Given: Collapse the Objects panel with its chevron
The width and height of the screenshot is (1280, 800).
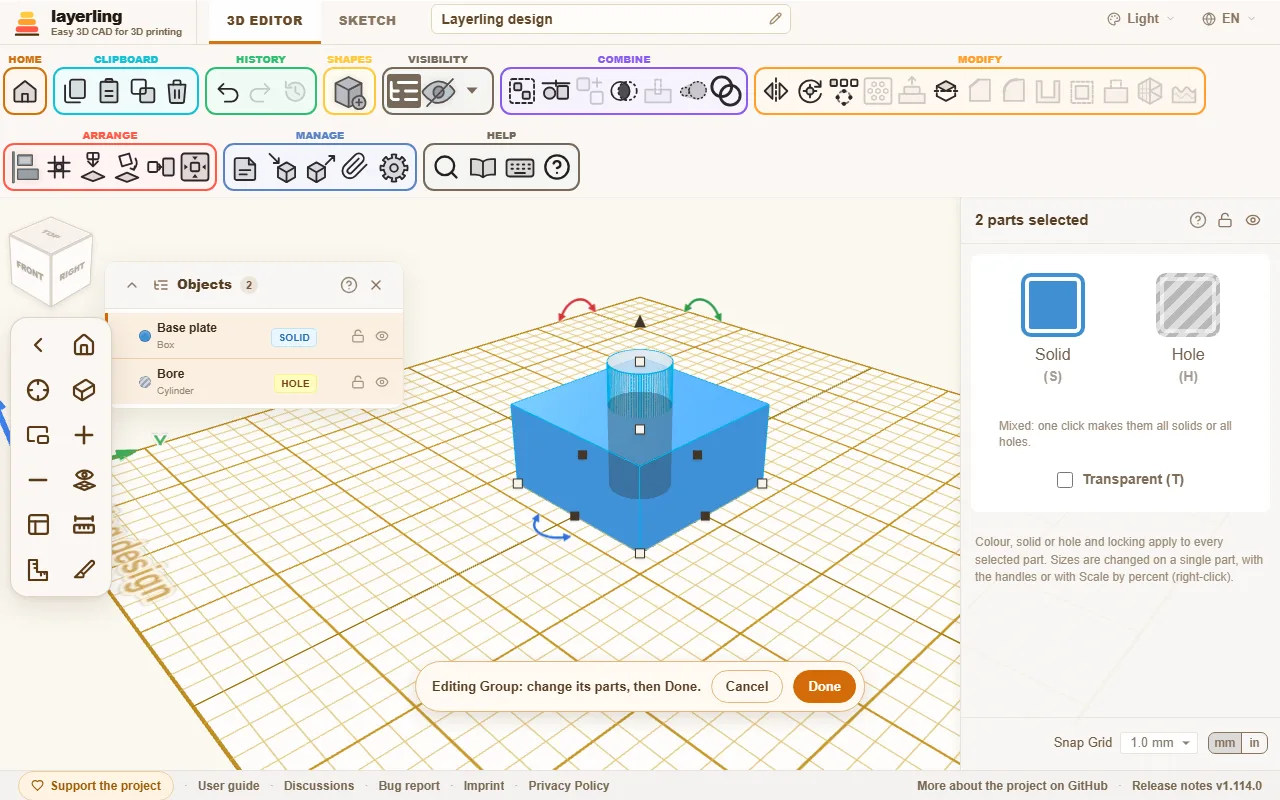Looking at the screenshot, I should [x=132, y=285].
